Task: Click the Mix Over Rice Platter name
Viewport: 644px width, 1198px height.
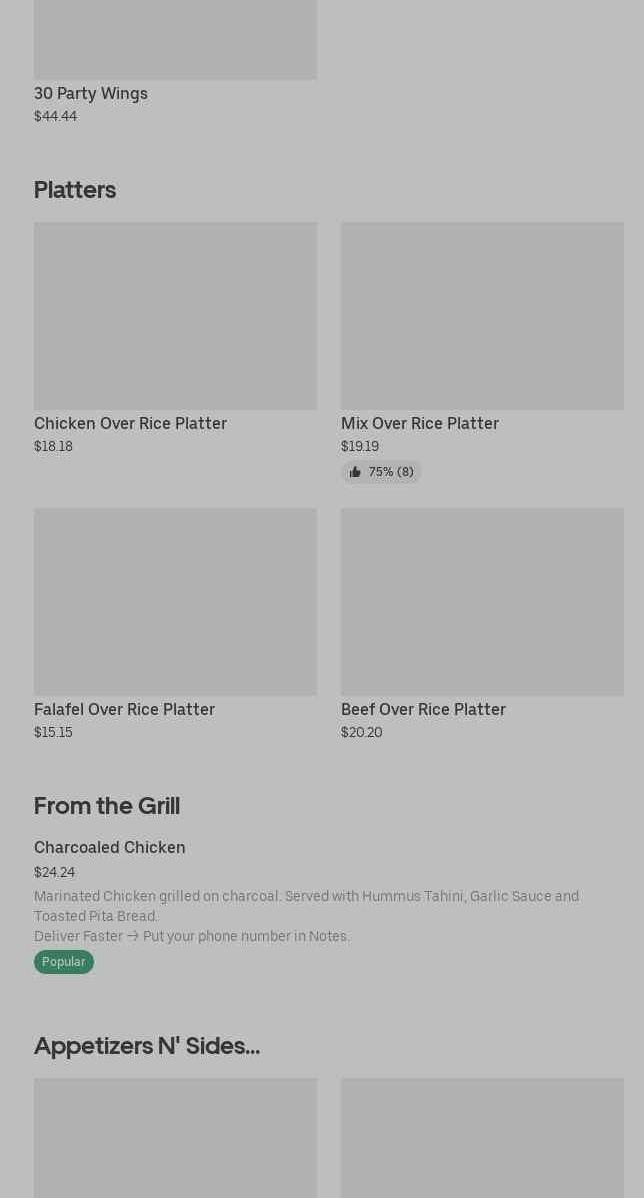Action: point(420,423)
